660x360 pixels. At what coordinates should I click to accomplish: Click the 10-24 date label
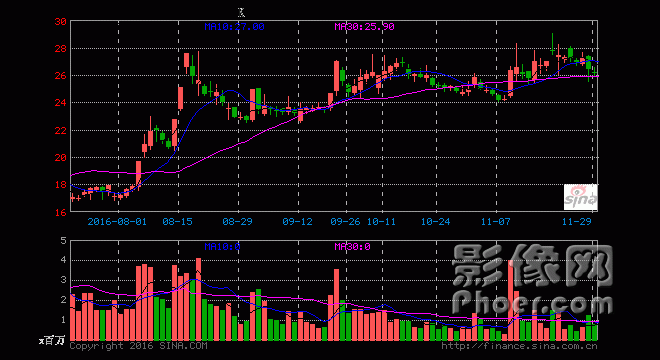tap(435, 221)
